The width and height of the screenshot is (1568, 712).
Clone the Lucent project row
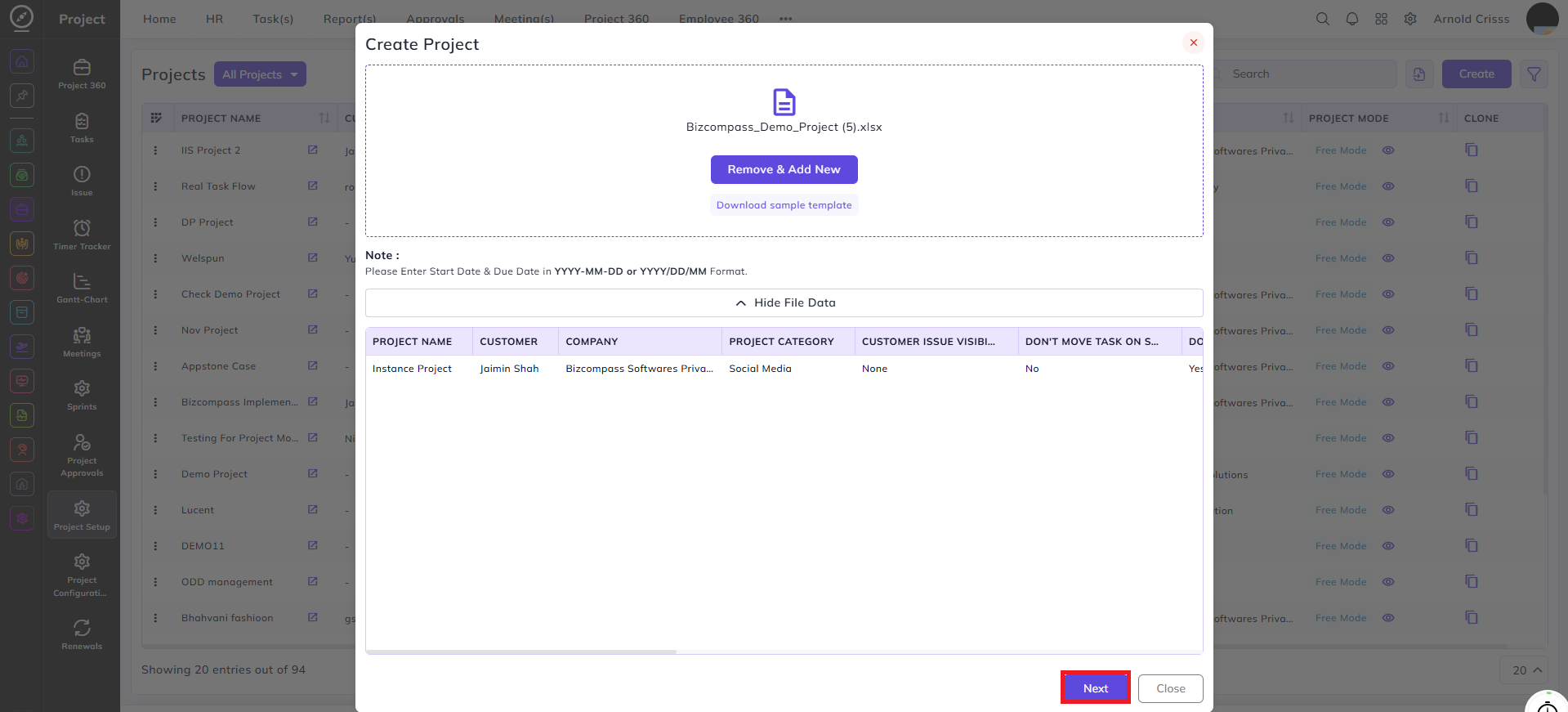point(1472,510)
